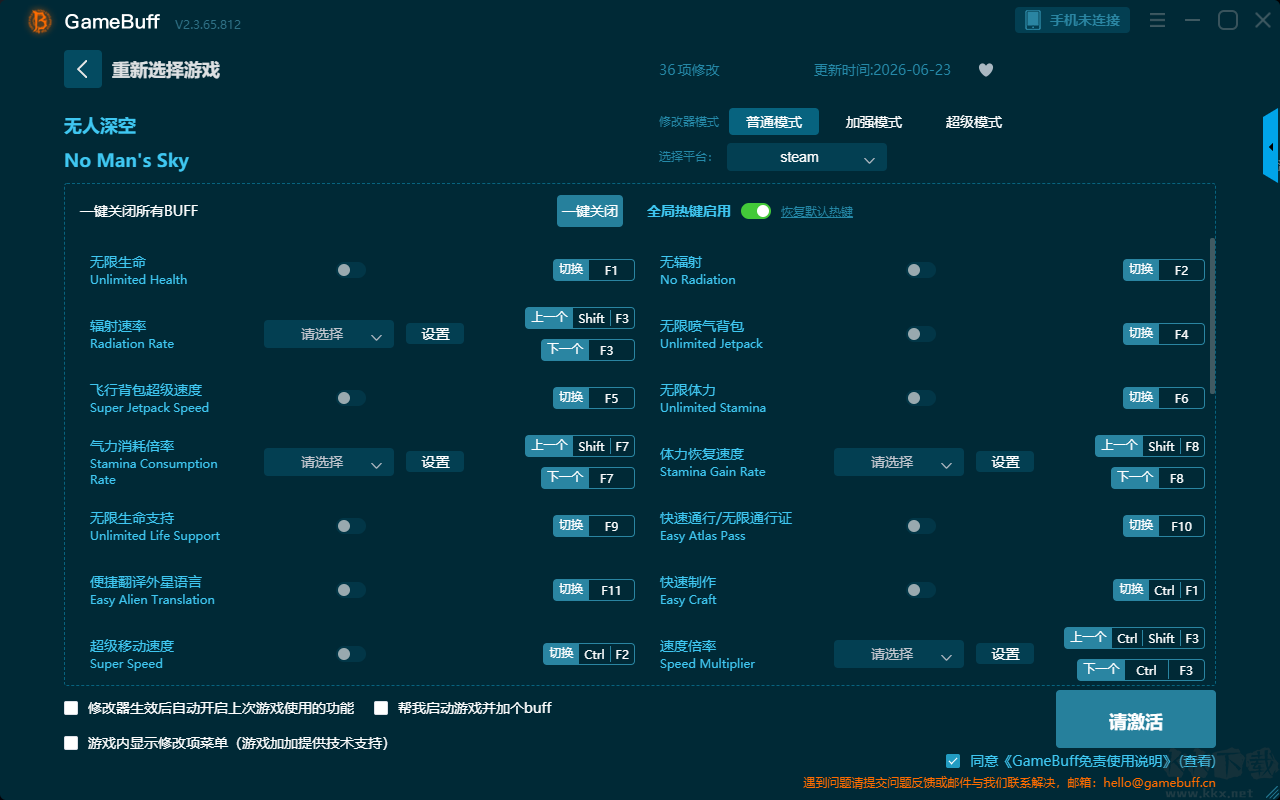Click 设置 button for Stamina Consumption Rate
This screenshot has height=800, width=1280.
point(435,462)
